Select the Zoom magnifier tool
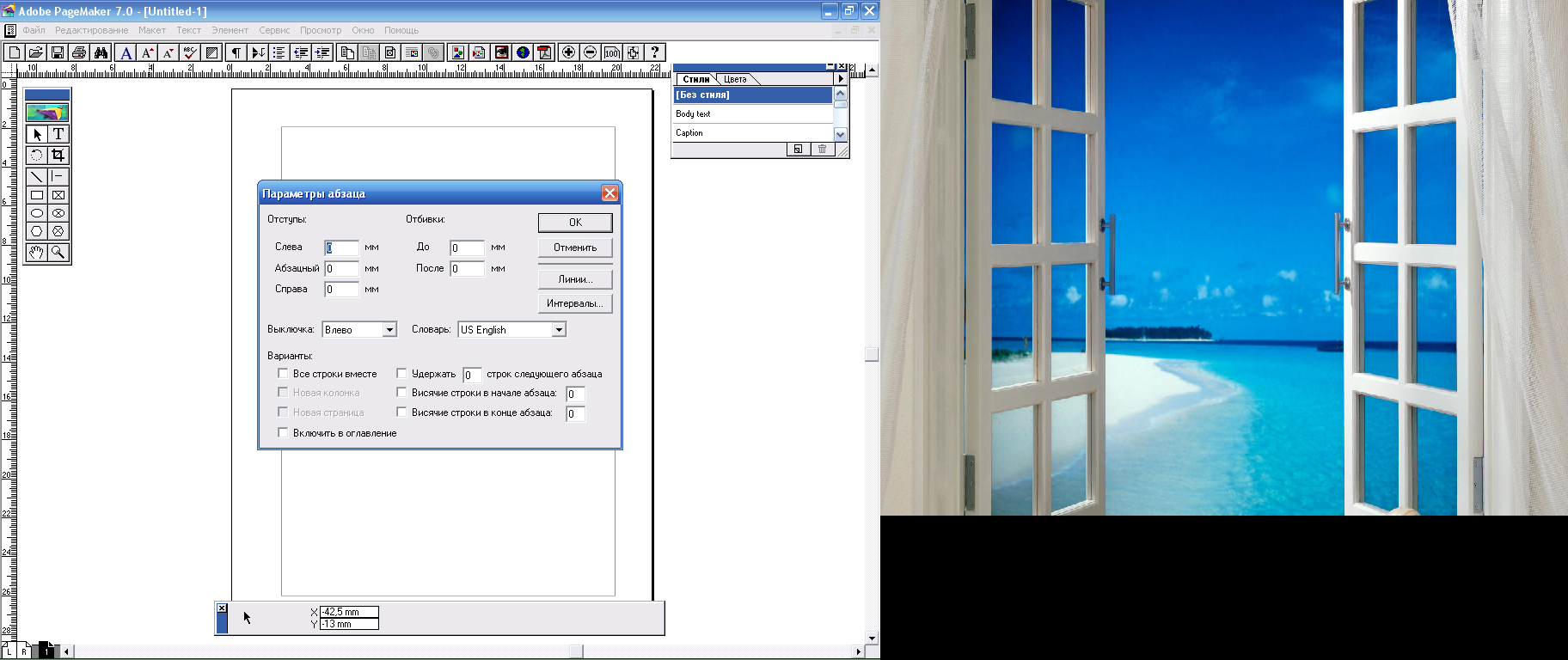This screenshot has width=1568, height=660. 58,252
